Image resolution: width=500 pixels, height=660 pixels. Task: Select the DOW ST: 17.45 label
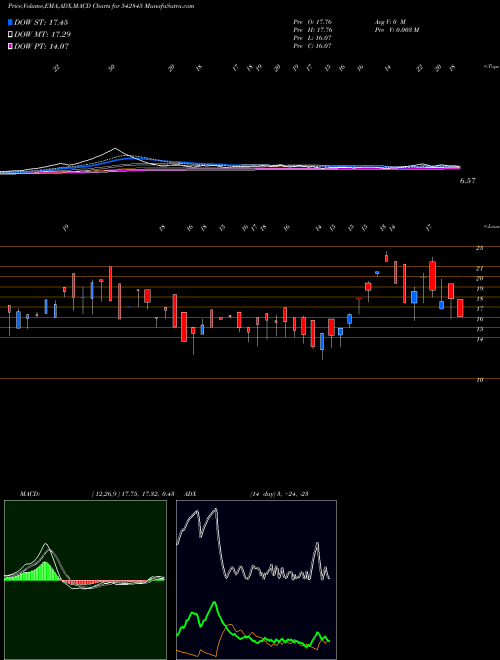(x=41, y=22)
